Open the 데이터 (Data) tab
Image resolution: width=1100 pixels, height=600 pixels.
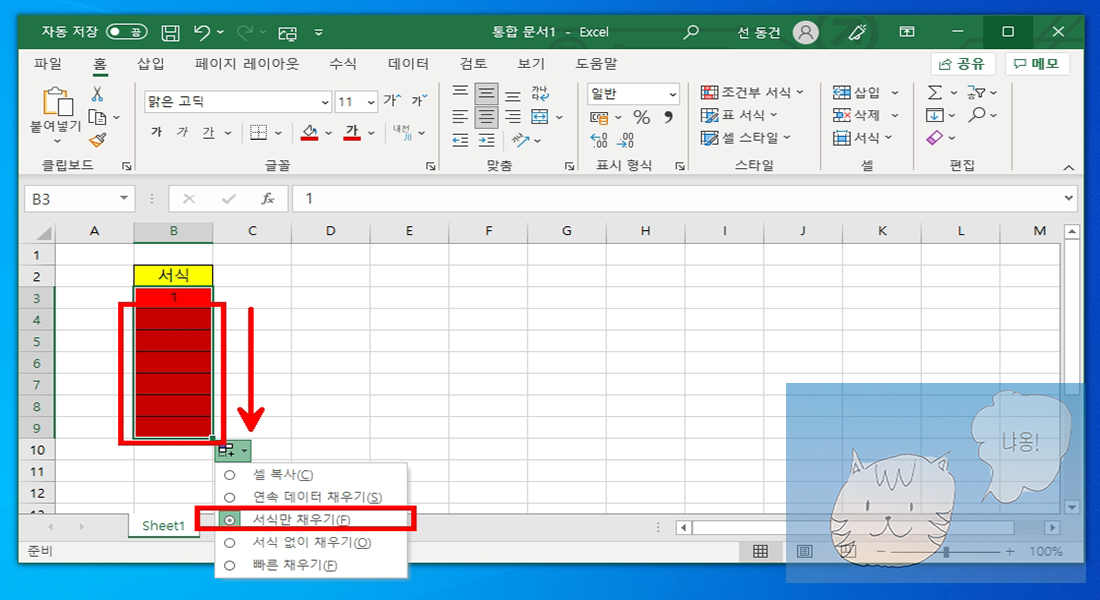click(x=408, y=64)
